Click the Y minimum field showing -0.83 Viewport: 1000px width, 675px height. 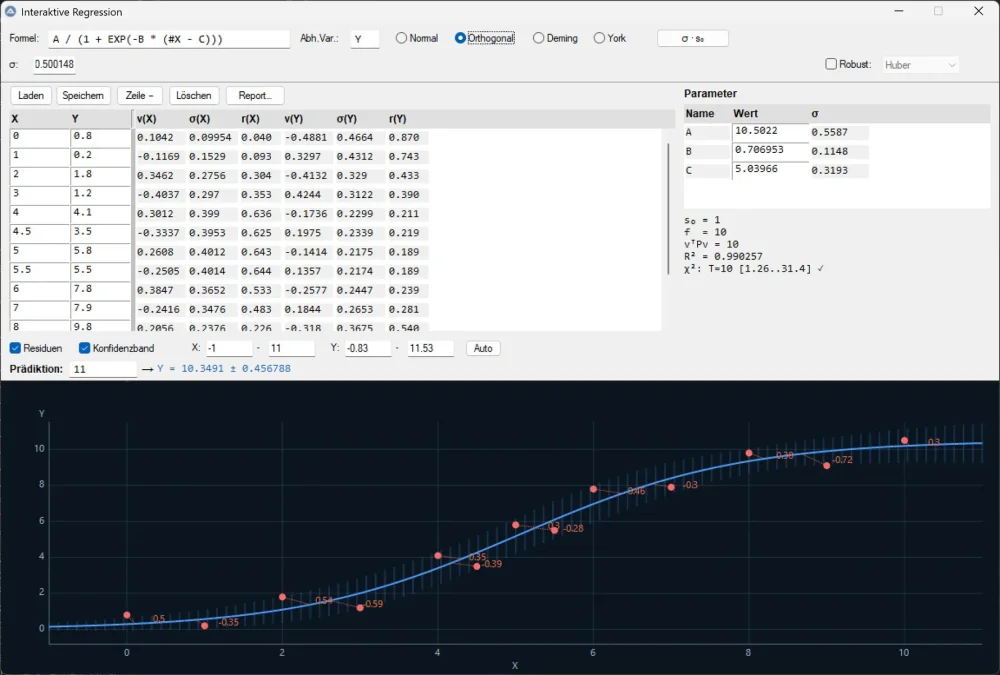tap(367, 348)
